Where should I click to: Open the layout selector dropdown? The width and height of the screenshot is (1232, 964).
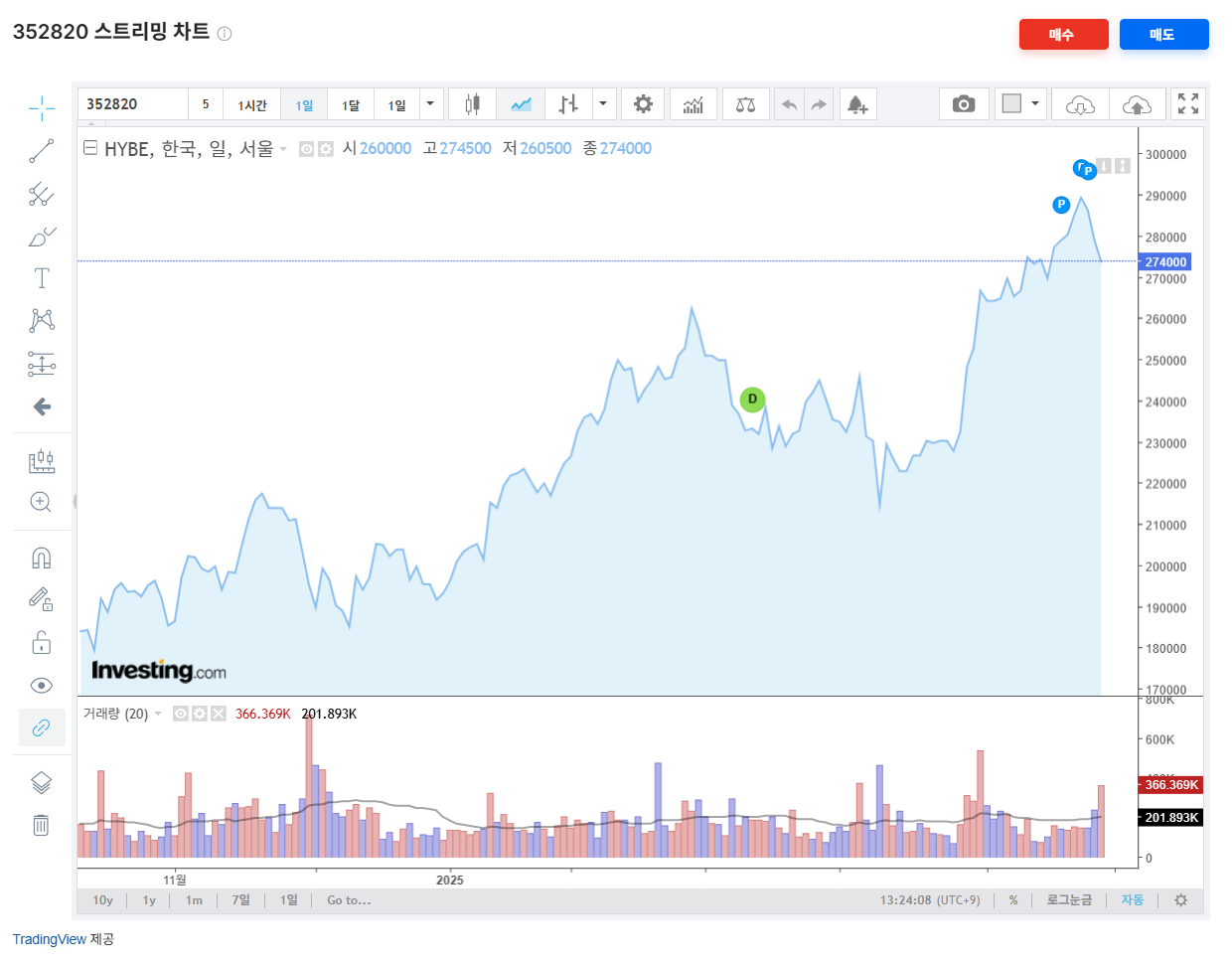pyautogui.click(x=1021, y=104)
